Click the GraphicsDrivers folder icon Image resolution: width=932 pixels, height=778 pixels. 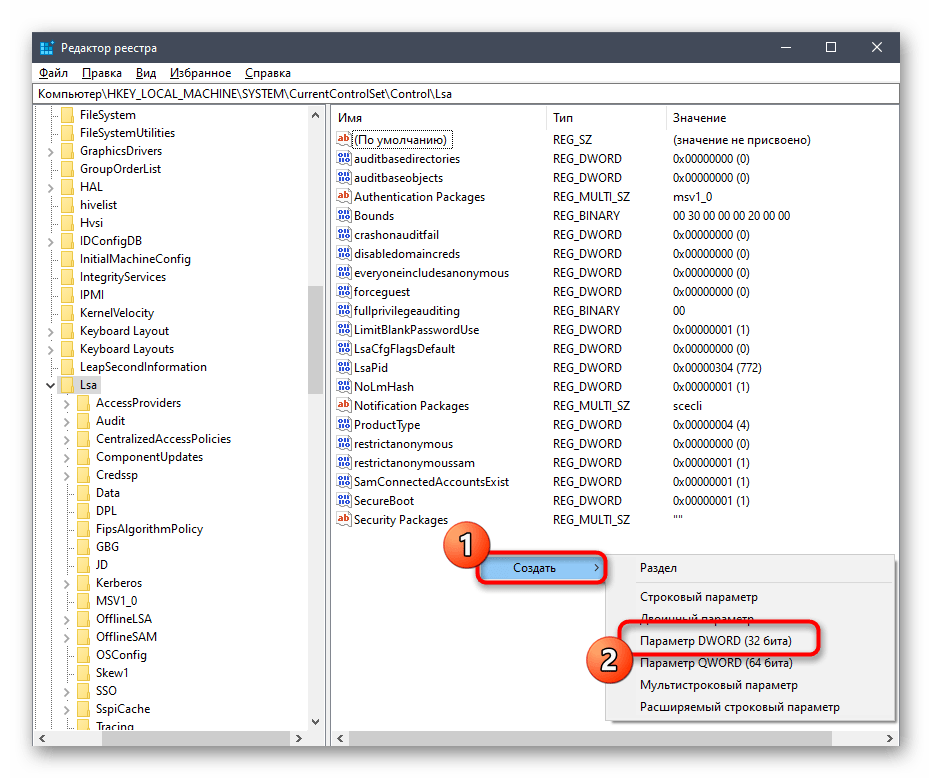67,151
